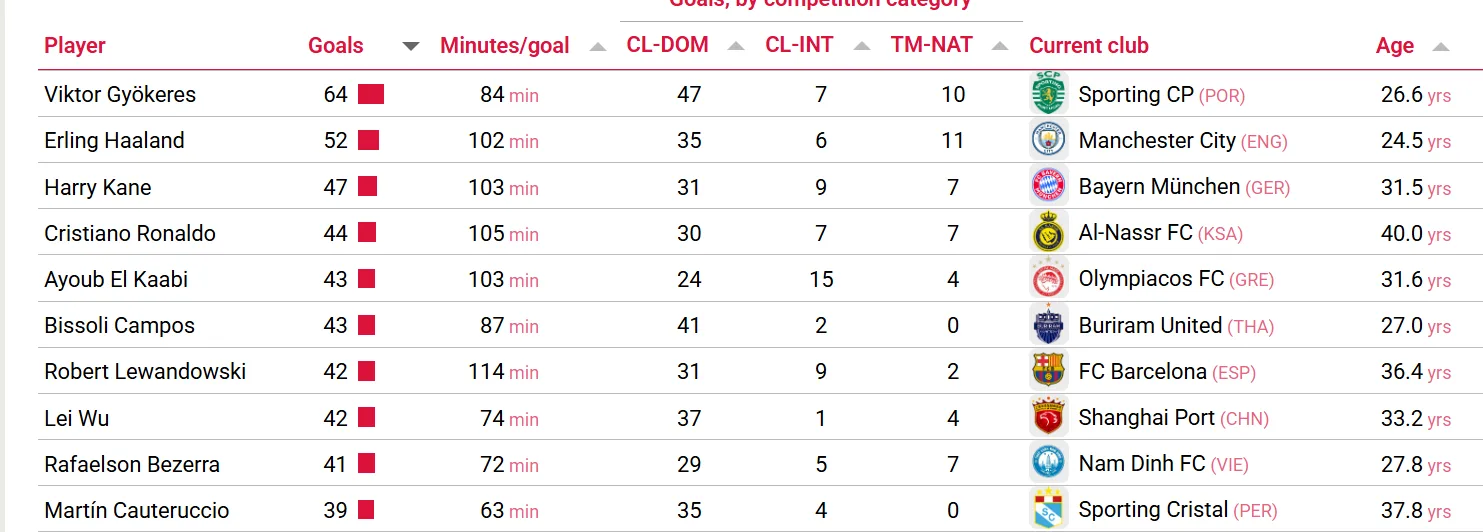Click the Buriram United club crest
Image resolution: width=1483 pixels, height=532 pixels.
(1049, 325)
